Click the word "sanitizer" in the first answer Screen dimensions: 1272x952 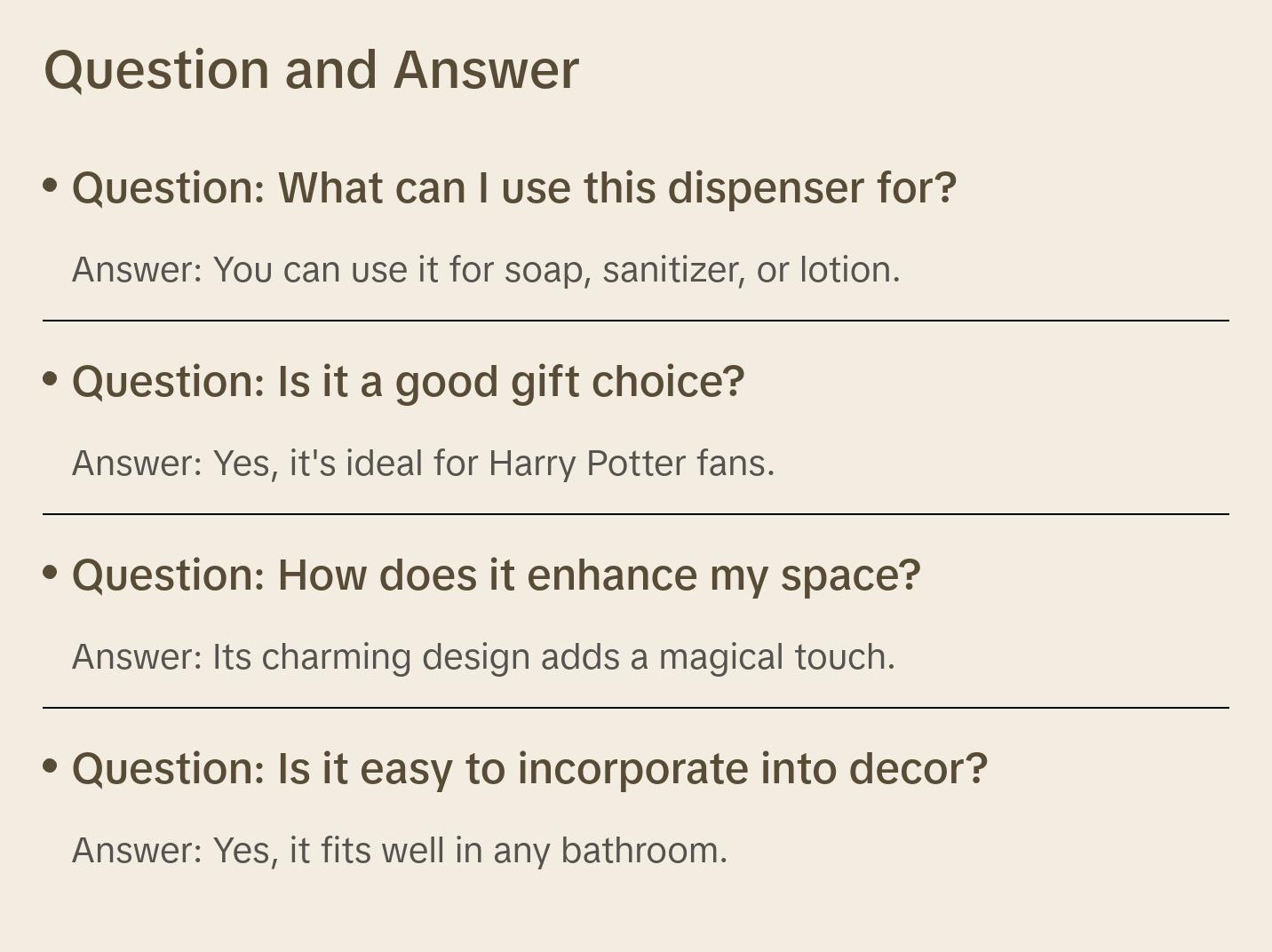(x=673, y=270)
